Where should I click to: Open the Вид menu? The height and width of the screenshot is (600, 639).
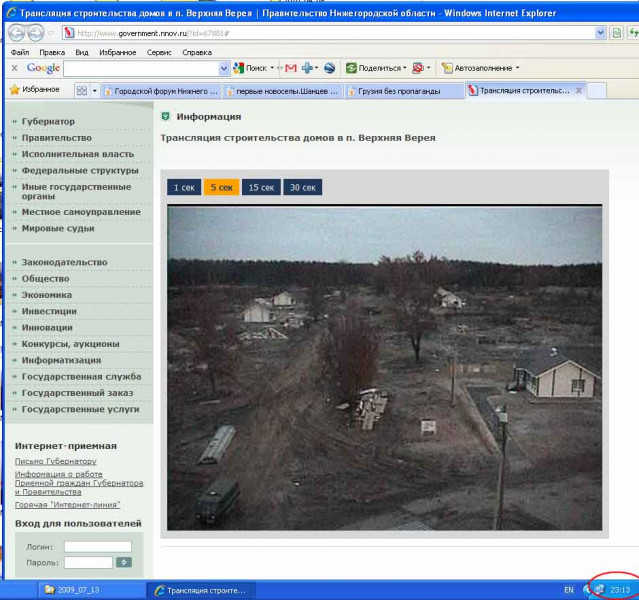tap(82, 52)
